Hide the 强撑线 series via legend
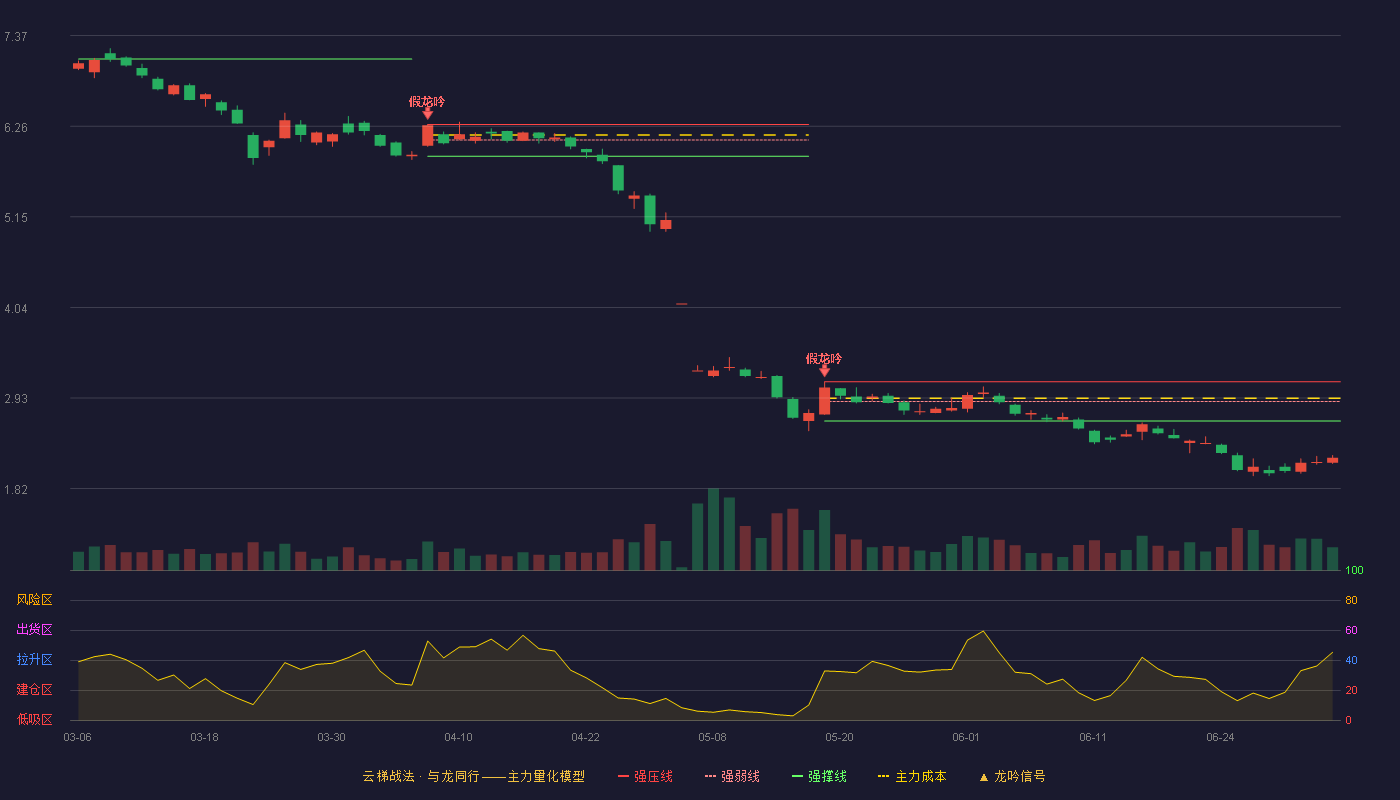Screen dimensions: 1400x800 tap(819, 776)
